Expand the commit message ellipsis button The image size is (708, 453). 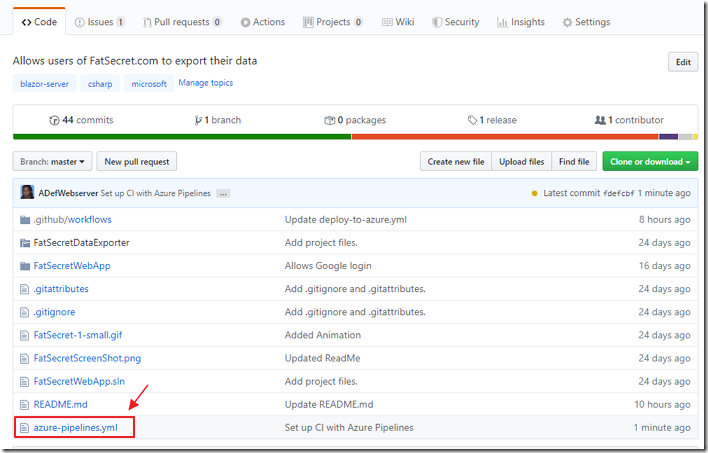[x=223, y=194]
